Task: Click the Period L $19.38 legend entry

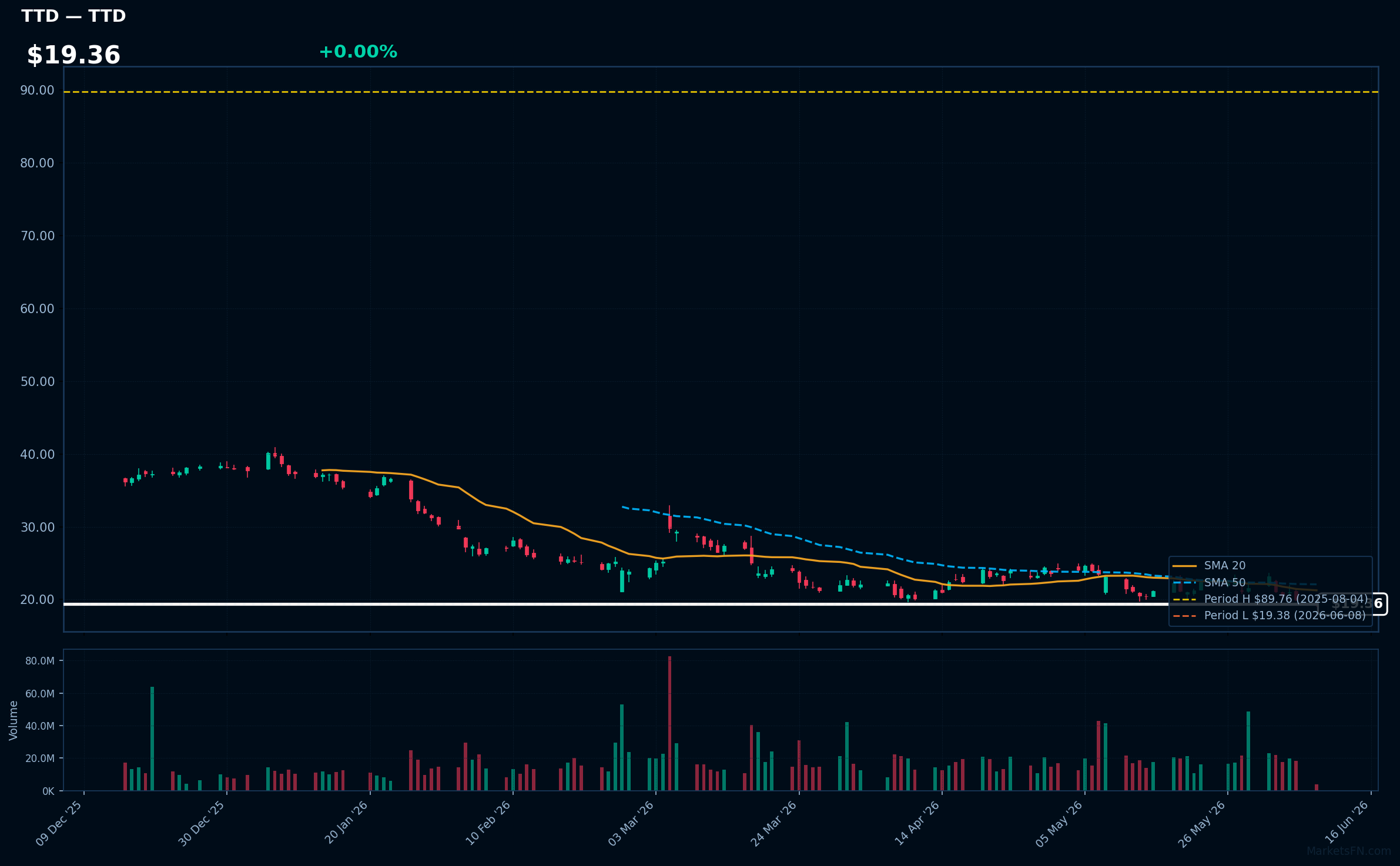Action: (x=1270, y=616)
